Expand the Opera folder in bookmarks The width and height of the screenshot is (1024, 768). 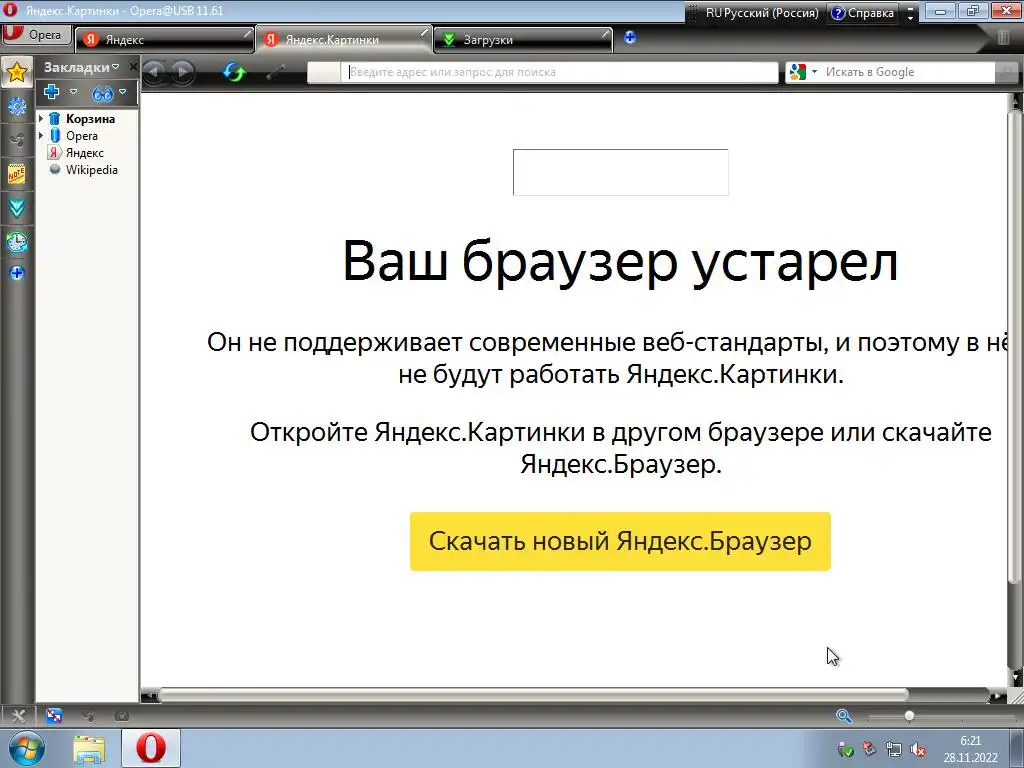click(41, 135)
